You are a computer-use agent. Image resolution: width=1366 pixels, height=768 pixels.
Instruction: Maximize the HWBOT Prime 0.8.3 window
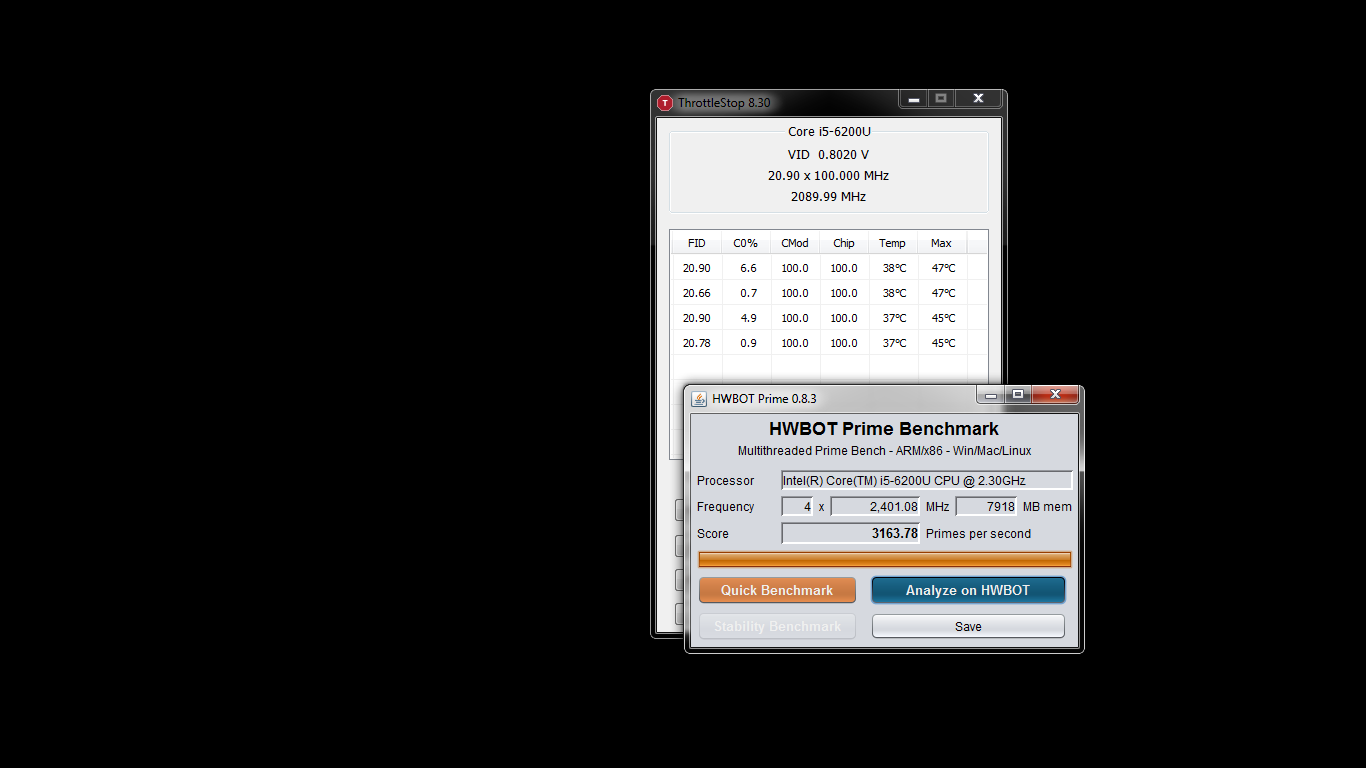[x=1018, y=395]
